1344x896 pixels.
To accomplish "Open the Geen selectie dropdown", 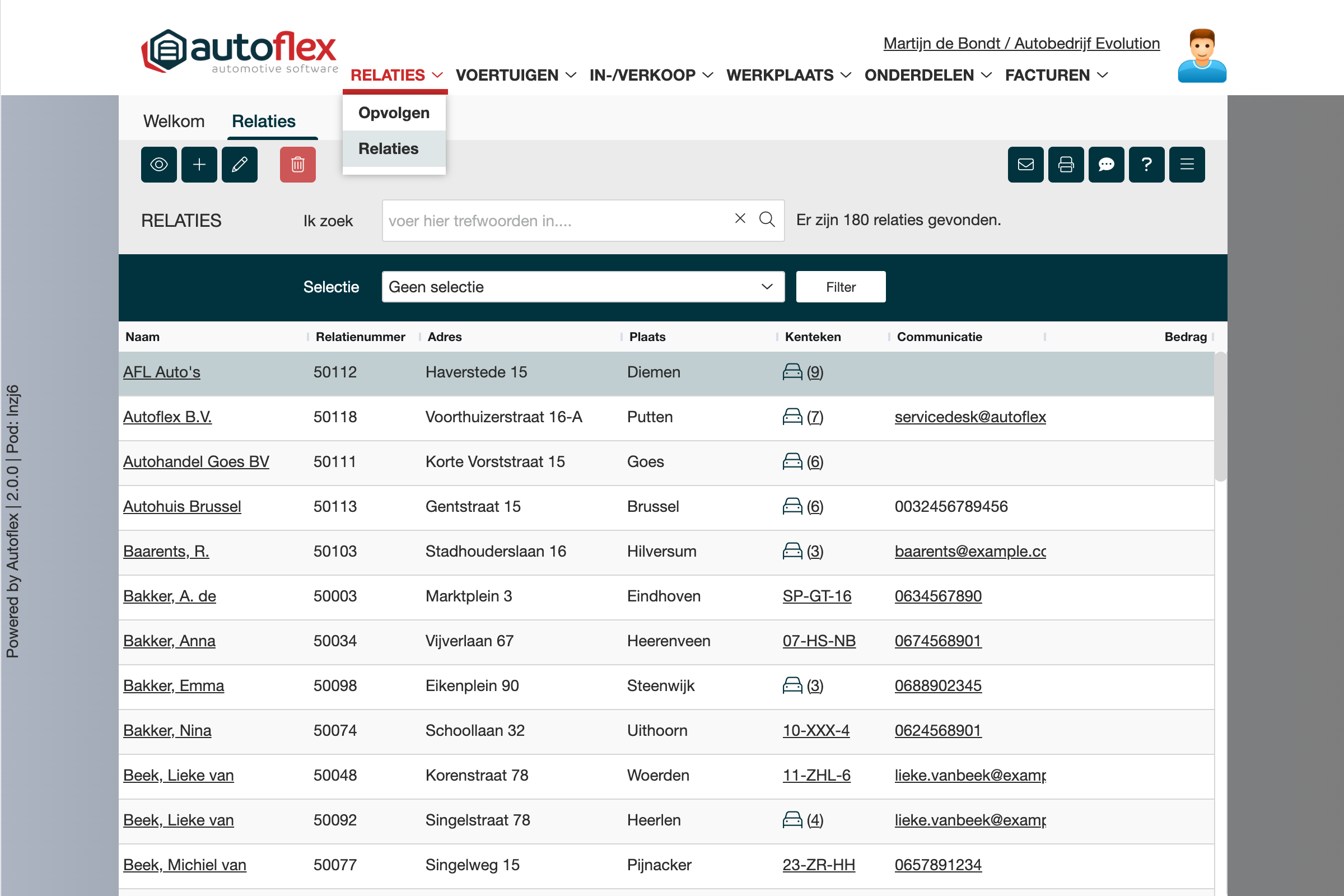I will (583, 287).
